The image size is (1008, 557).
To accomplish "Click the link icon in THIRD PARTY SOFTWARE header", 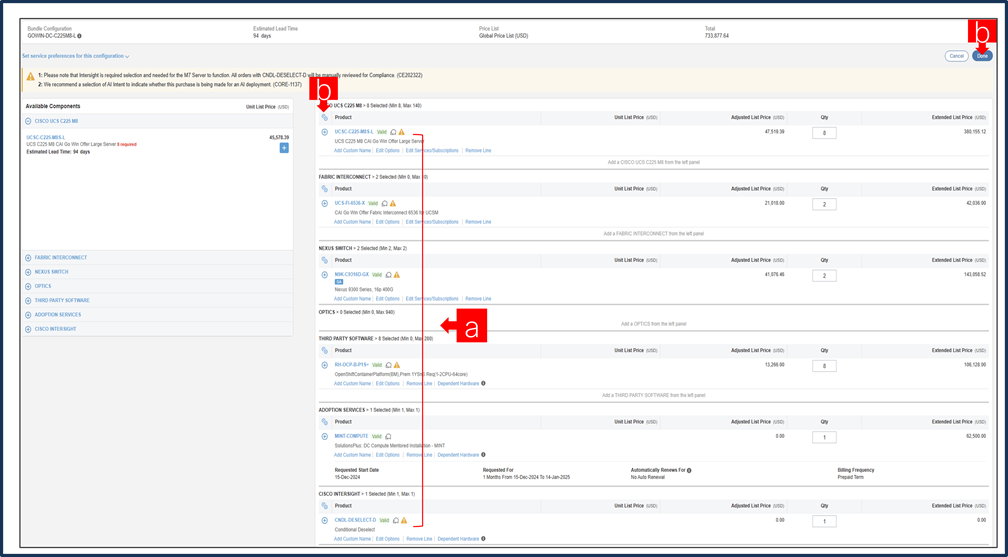I will click(x=325, y=351).
